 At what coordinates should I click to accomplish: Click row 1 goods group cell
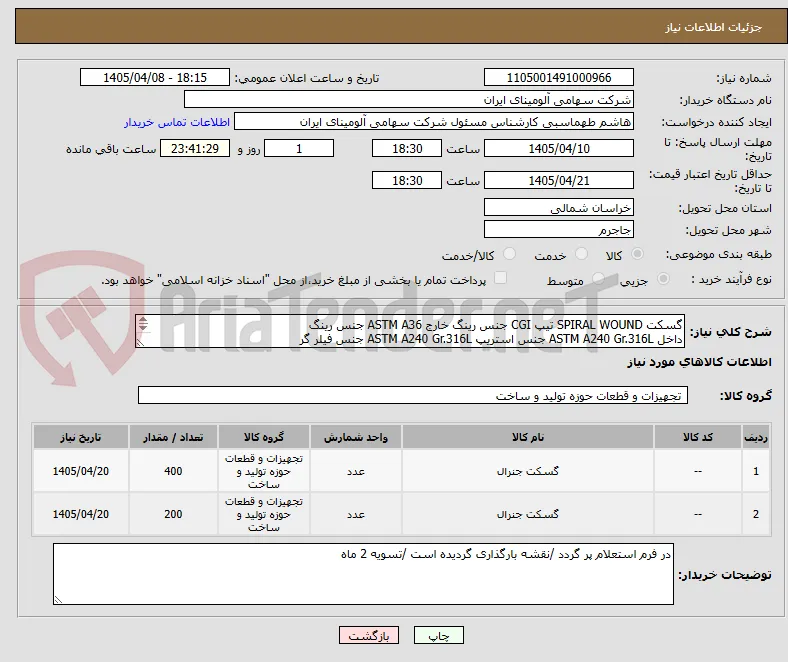(x=264, y=471)
